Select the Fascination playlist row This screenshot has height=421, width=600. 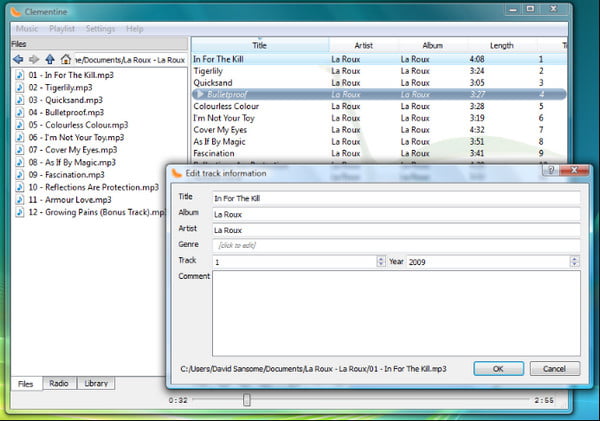pos(379,153)
